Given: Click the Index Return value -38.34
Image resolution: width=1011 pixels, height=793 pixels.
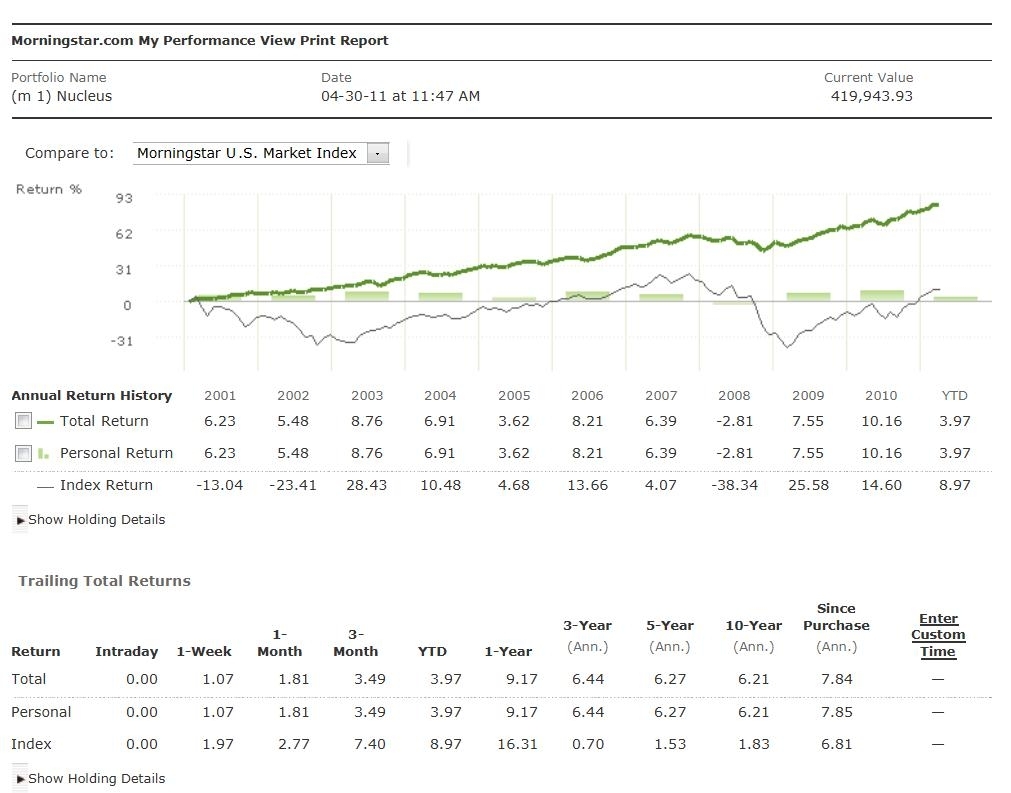Looking at the screenshot, I should (x=734, y=485).
